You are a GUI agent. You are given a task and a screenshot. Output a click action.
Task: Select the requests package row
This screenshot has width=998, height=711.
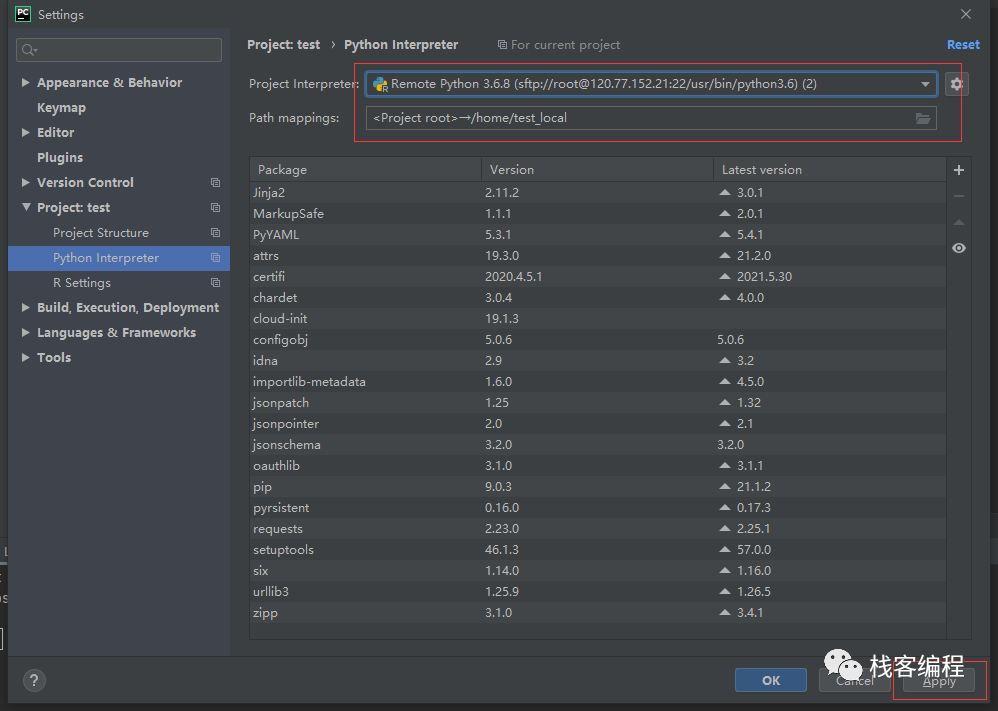coord(598,528)
